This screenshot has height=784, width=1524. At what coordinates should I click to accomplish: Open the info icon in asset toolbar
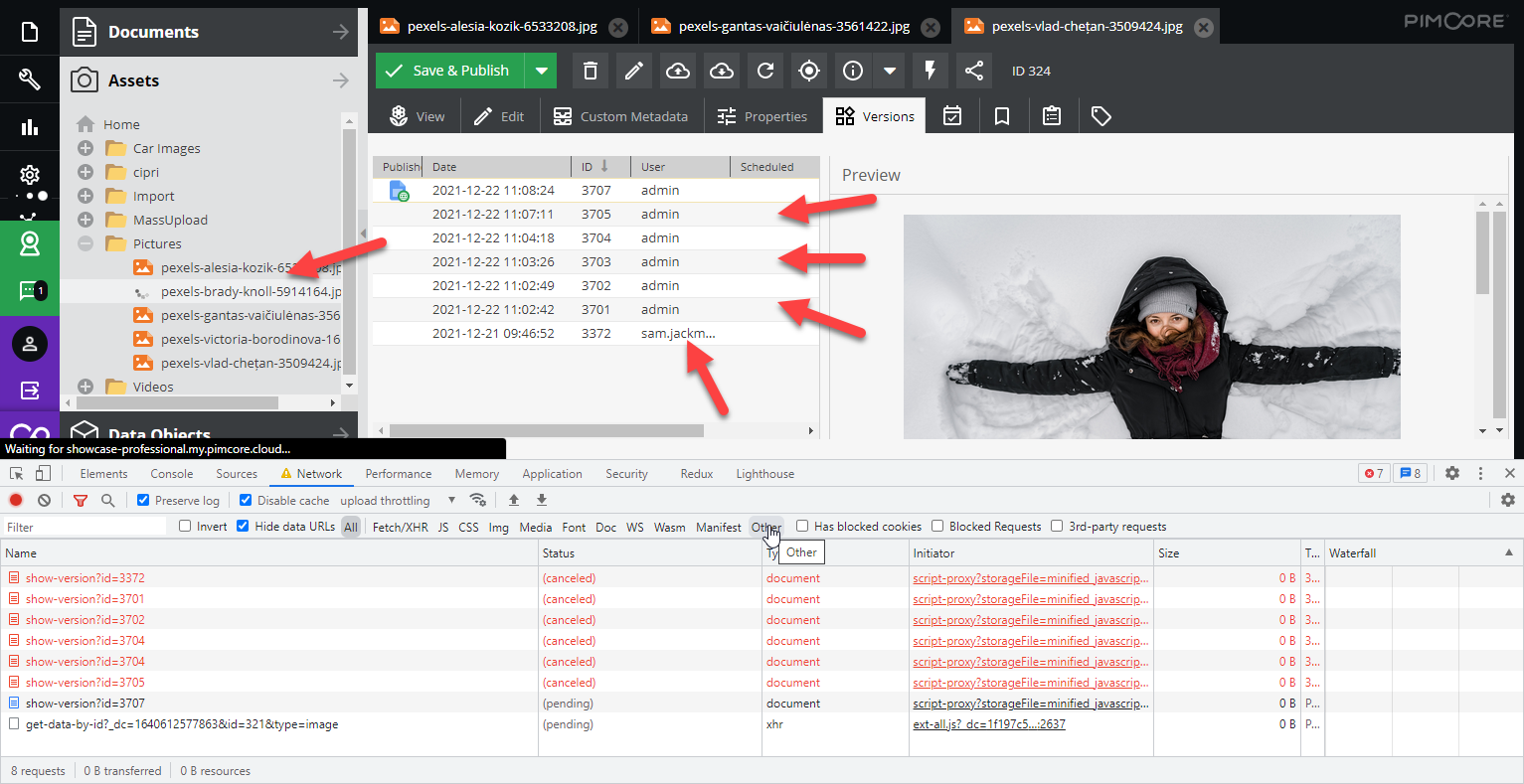(x=853, y=71)
